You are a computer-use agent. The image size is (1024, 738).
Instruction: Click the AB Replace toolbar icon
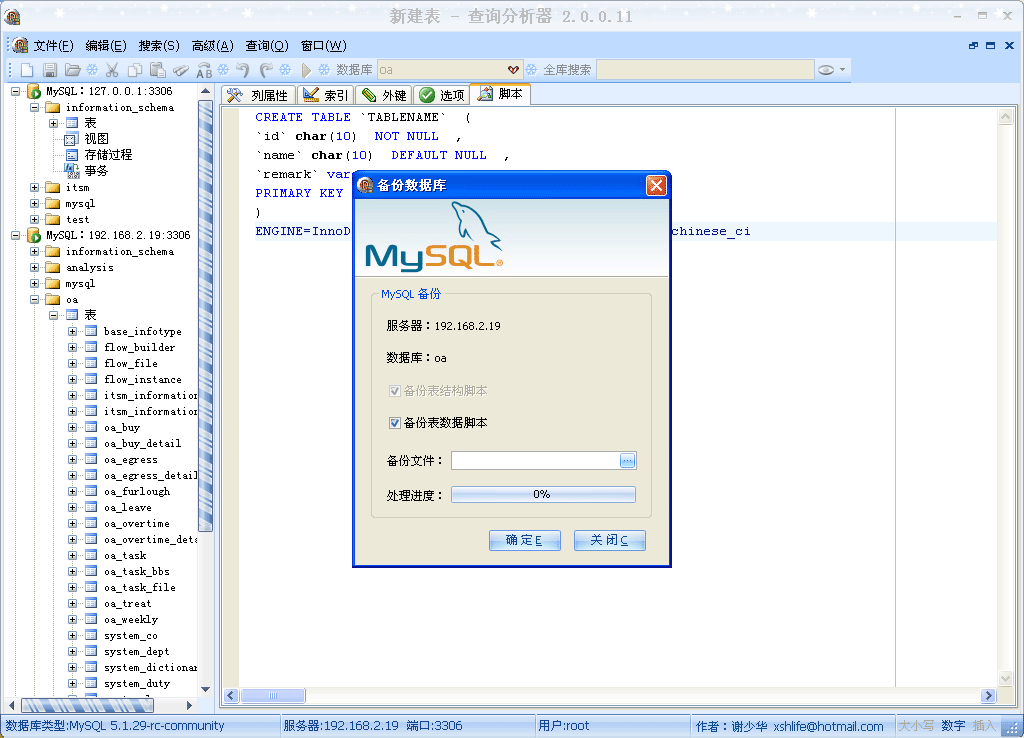point(204,70)
